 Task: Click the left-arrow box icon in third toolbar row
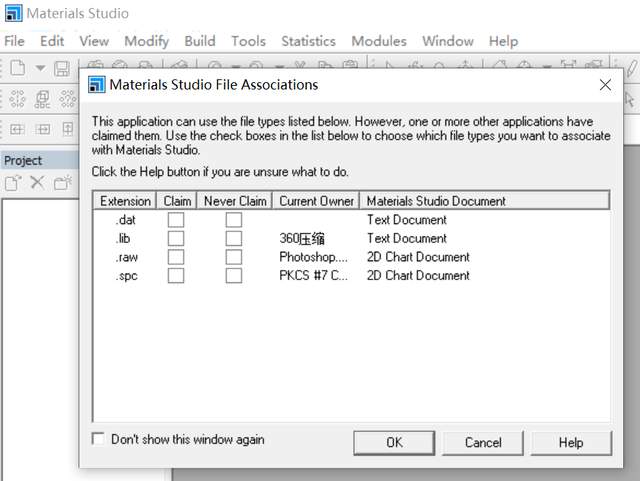tap(17, 130)
